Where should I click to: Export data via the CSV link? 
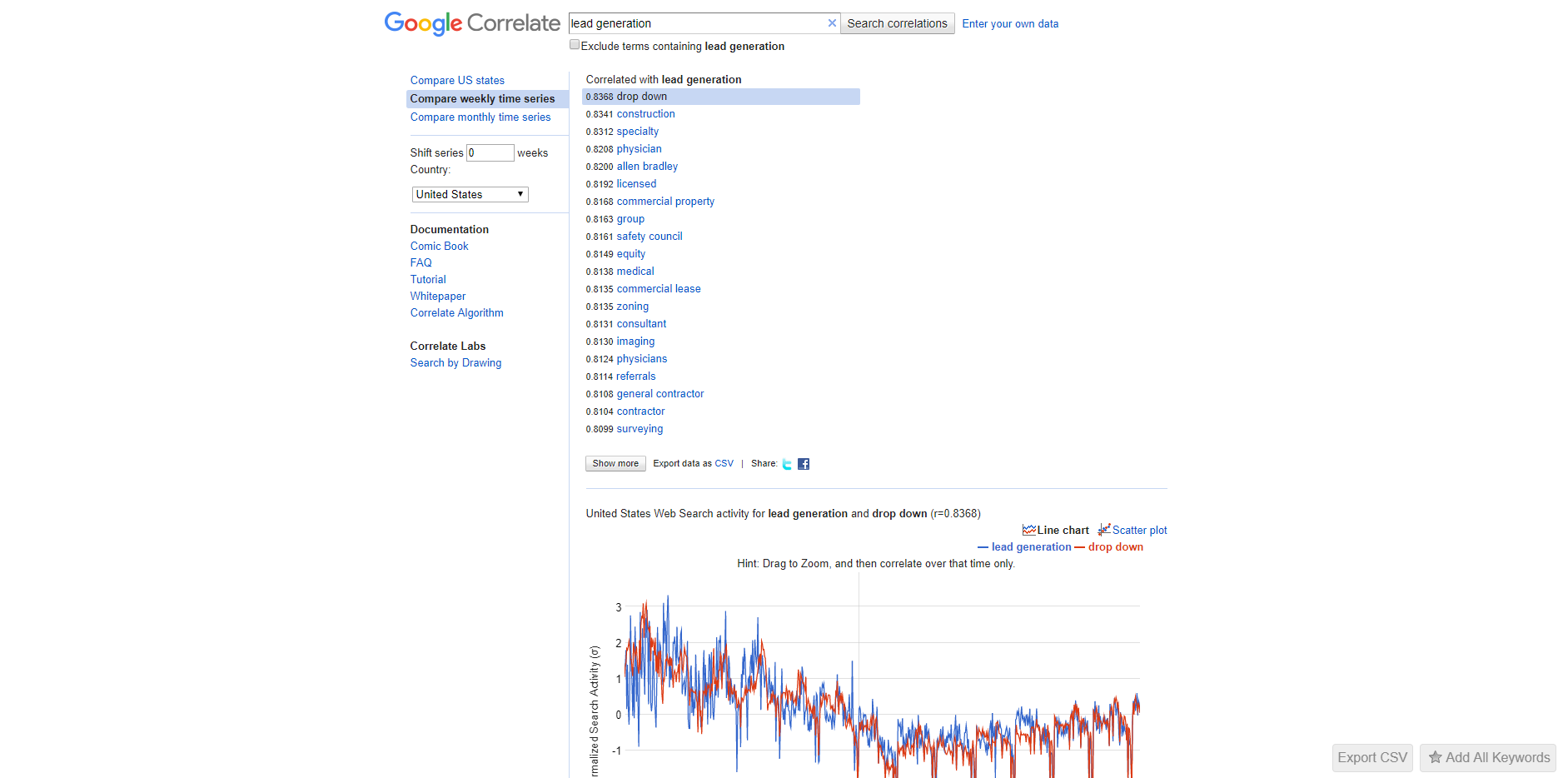click(x=724, y=463)
